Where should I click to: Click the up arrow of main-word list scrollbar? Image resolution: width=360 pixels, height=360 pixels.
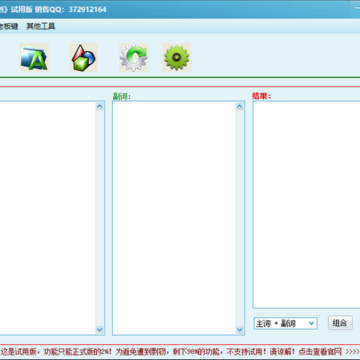pos(100,107)
